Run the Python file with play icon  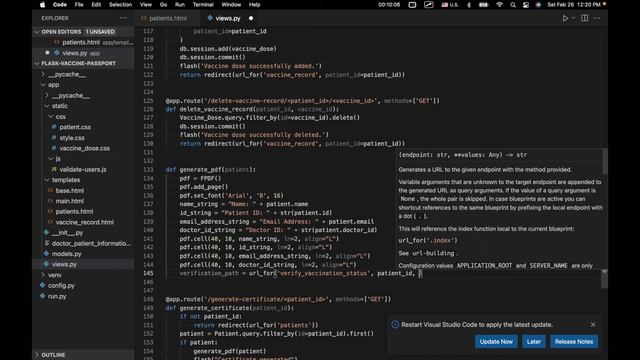tap(565, 18)
